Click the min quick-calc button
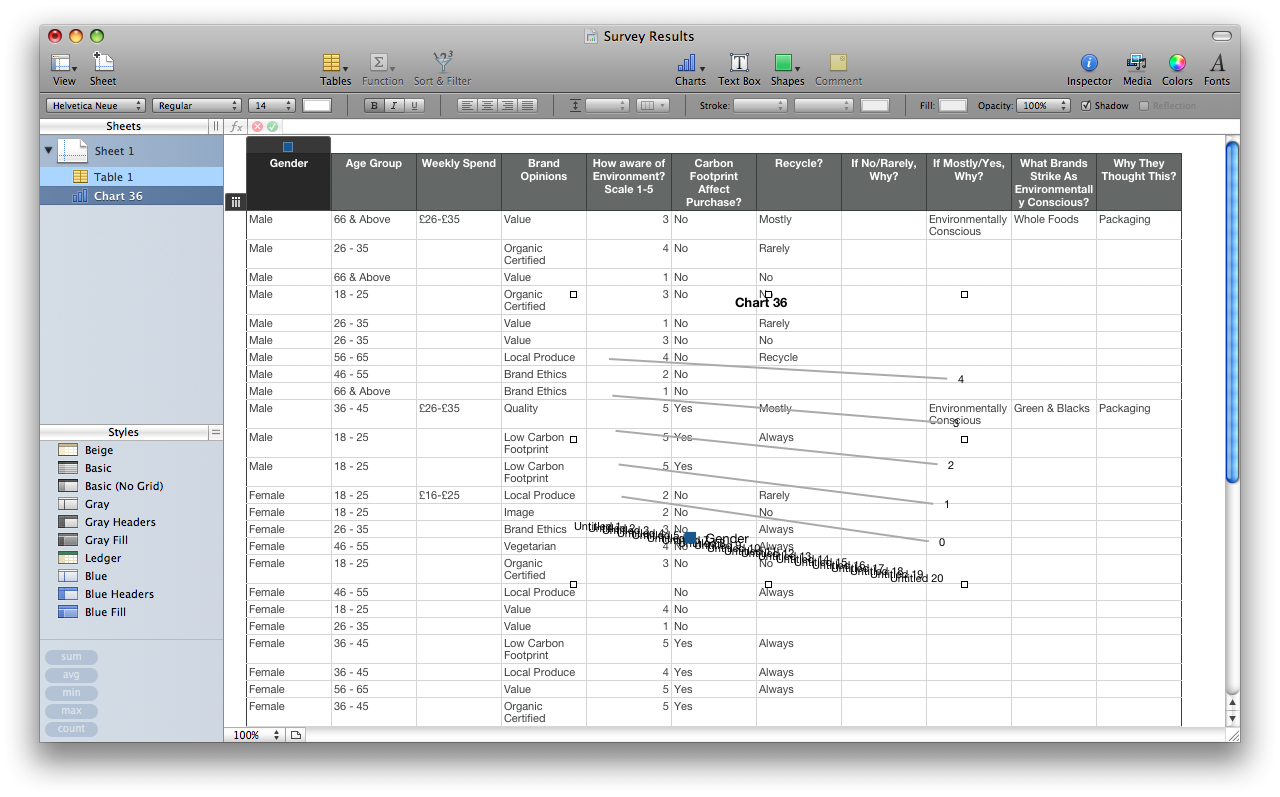Screen dimensions: 1280x797 [x=71, y=693]
